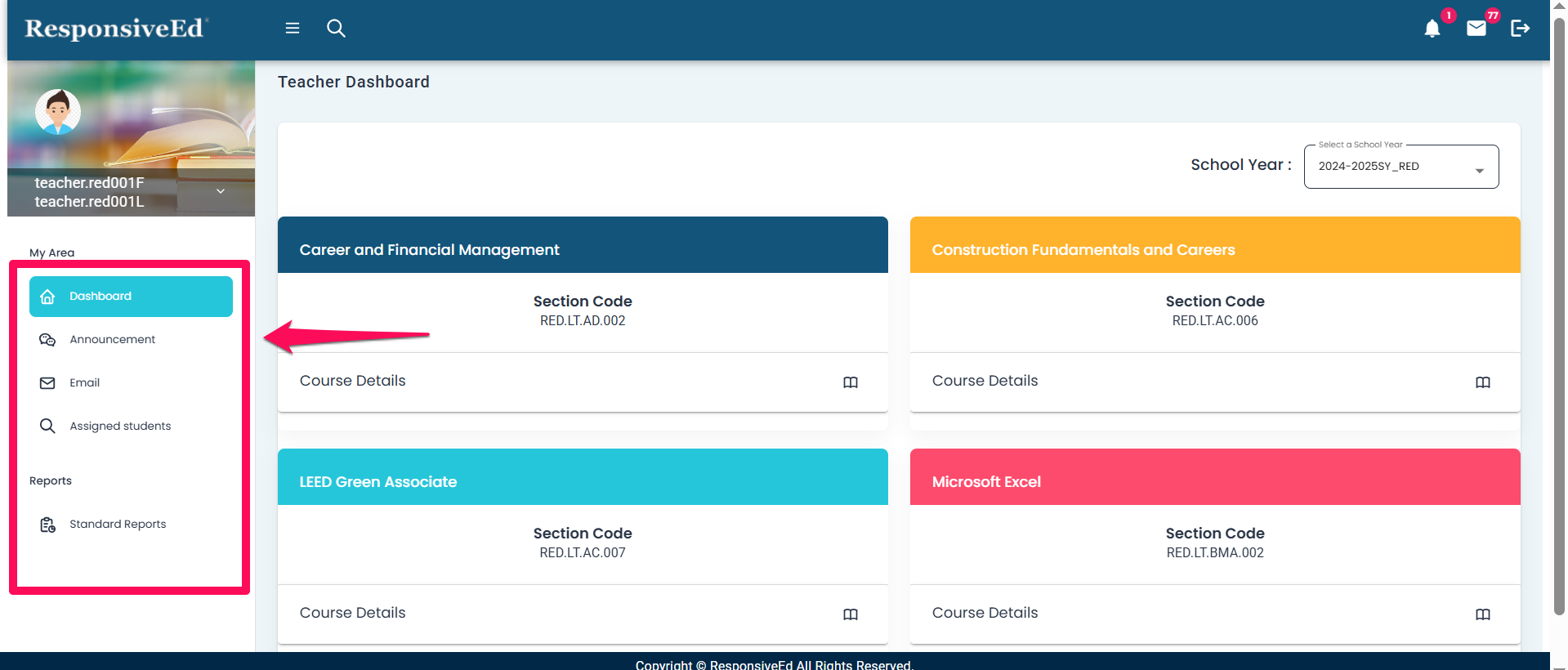Click the teacher avatar picture

tap(58, 112)
